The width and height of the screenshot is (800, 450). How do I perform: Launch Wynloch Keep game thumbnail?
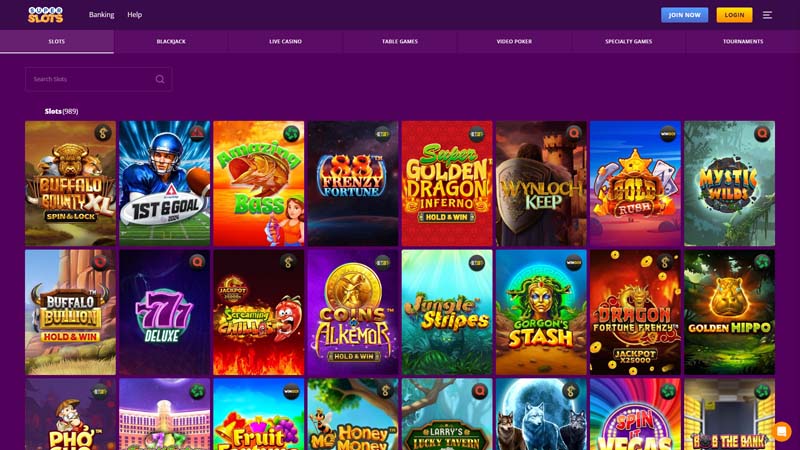(541, 184)
